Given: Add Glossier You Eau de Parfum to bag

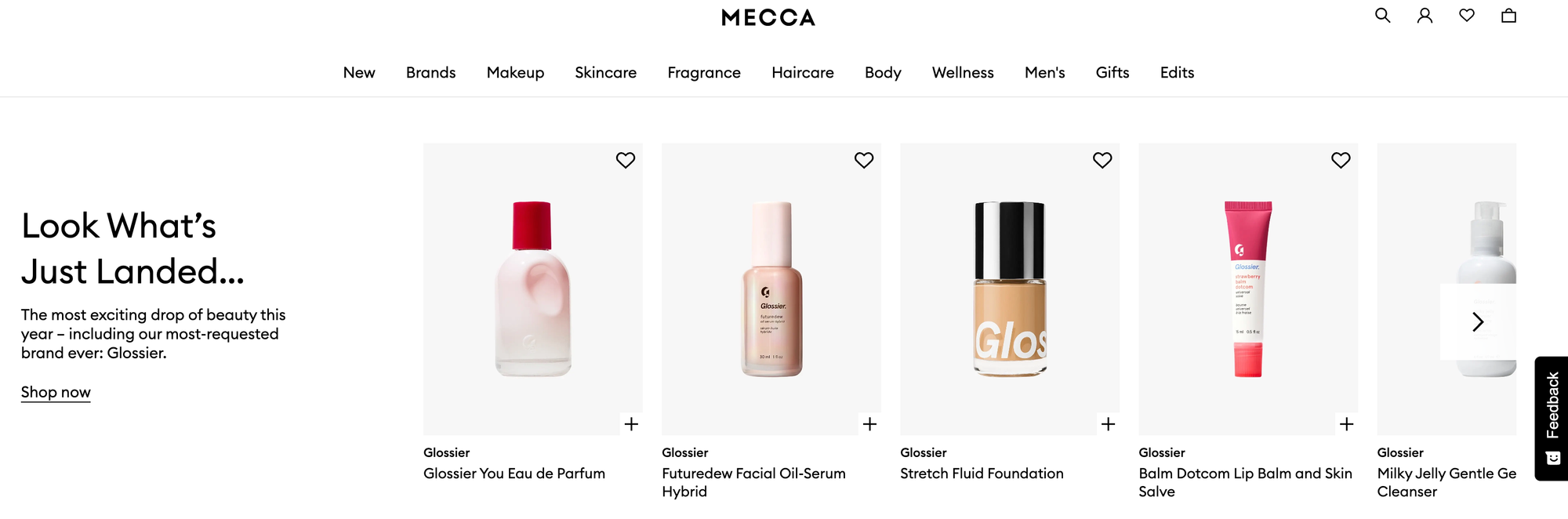Looking at the screenshot, I should click(x=631, y=423).
